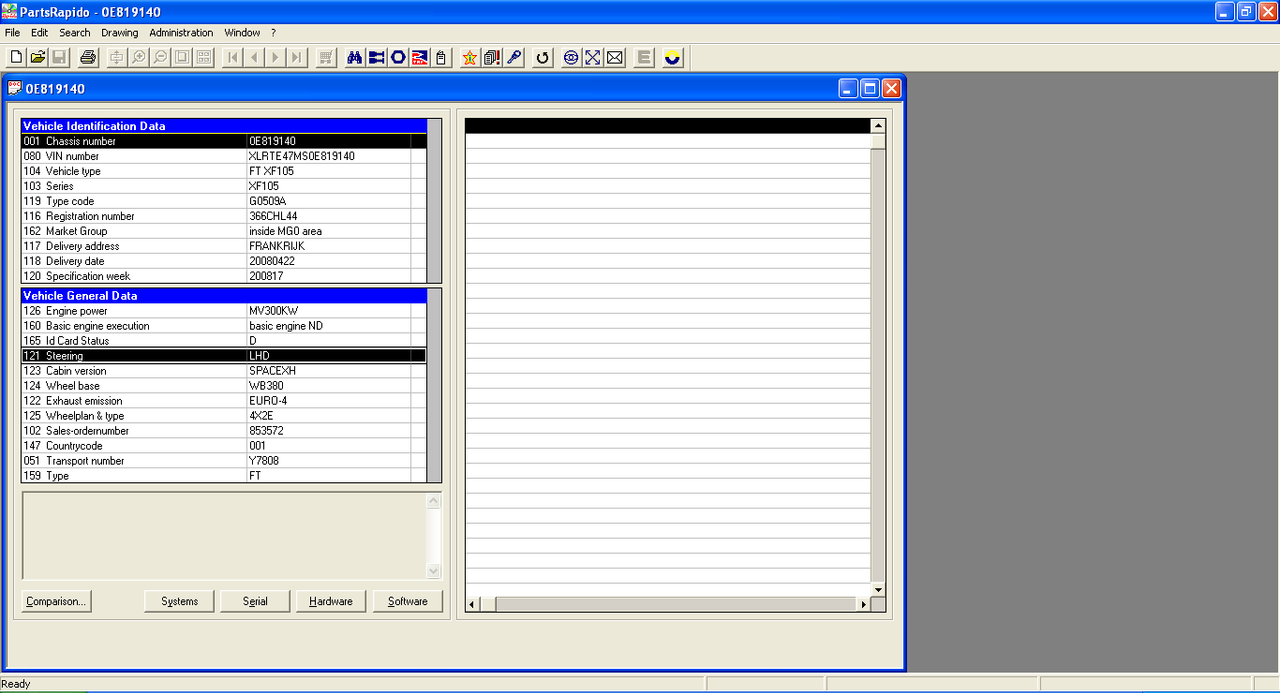Click the zoom-out magnifier toolbar icon
Image resolution: width=1280 pixels, height=693 pixels.
tap(160, 58)
